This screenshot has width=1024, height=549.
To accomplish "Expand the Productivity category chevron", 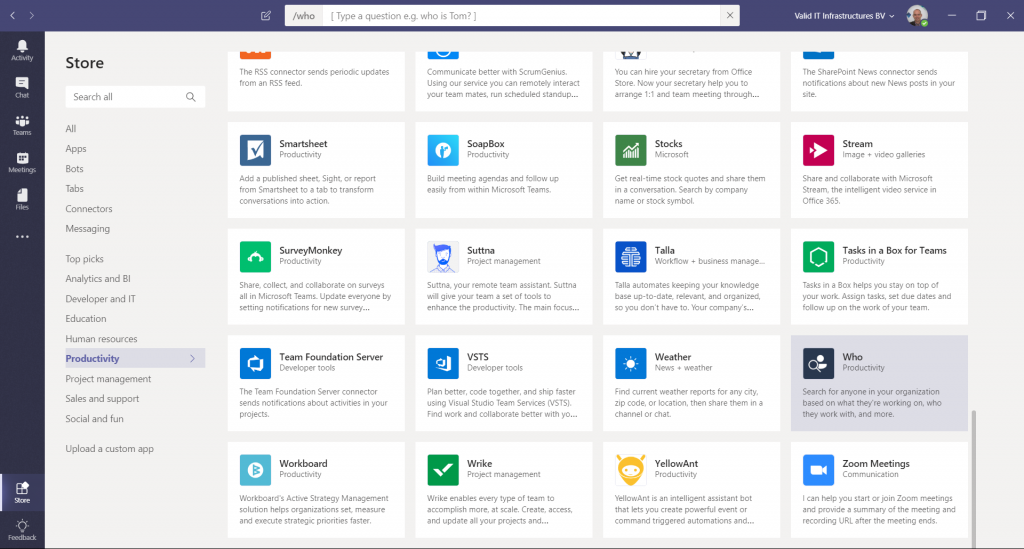I will tap(192, 358).
